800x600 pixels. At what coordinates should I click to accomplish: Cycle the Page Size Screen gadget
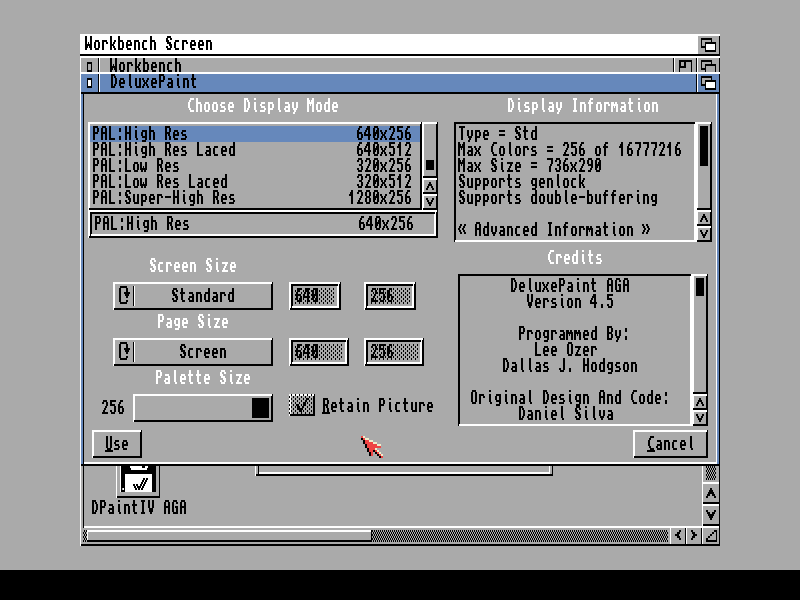click(x=193, y=352)
